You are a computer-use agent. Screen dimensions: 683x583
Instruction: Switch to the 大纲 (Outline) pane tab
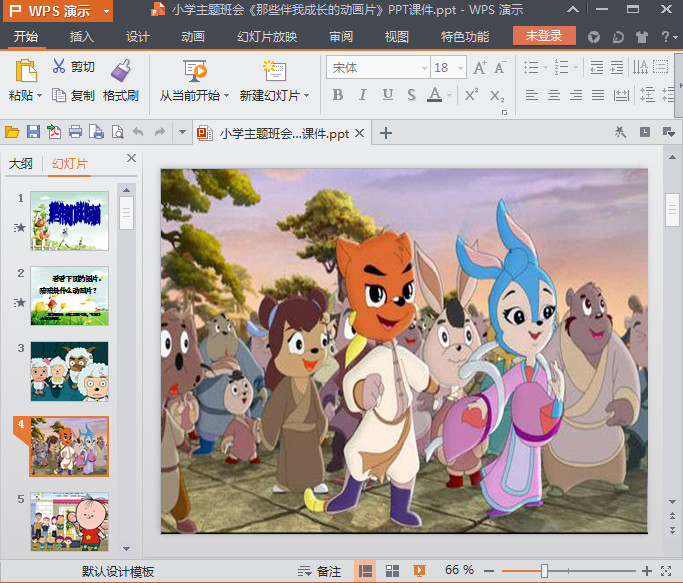click(21, 164)
